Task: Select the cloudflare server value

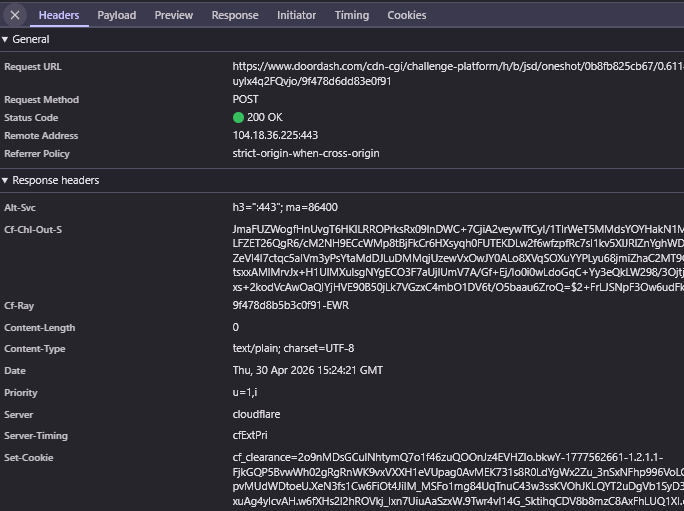Action: 256,414
